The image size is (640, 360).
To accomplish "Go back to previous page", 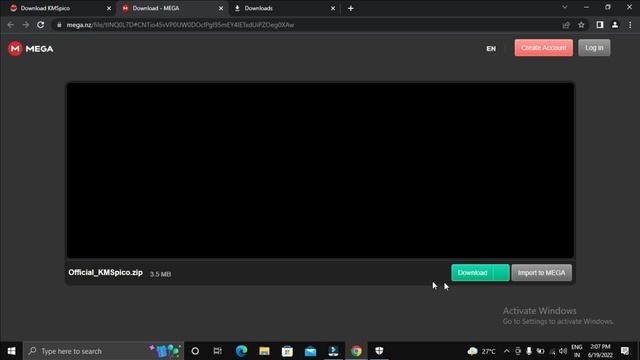I will 11,25.
